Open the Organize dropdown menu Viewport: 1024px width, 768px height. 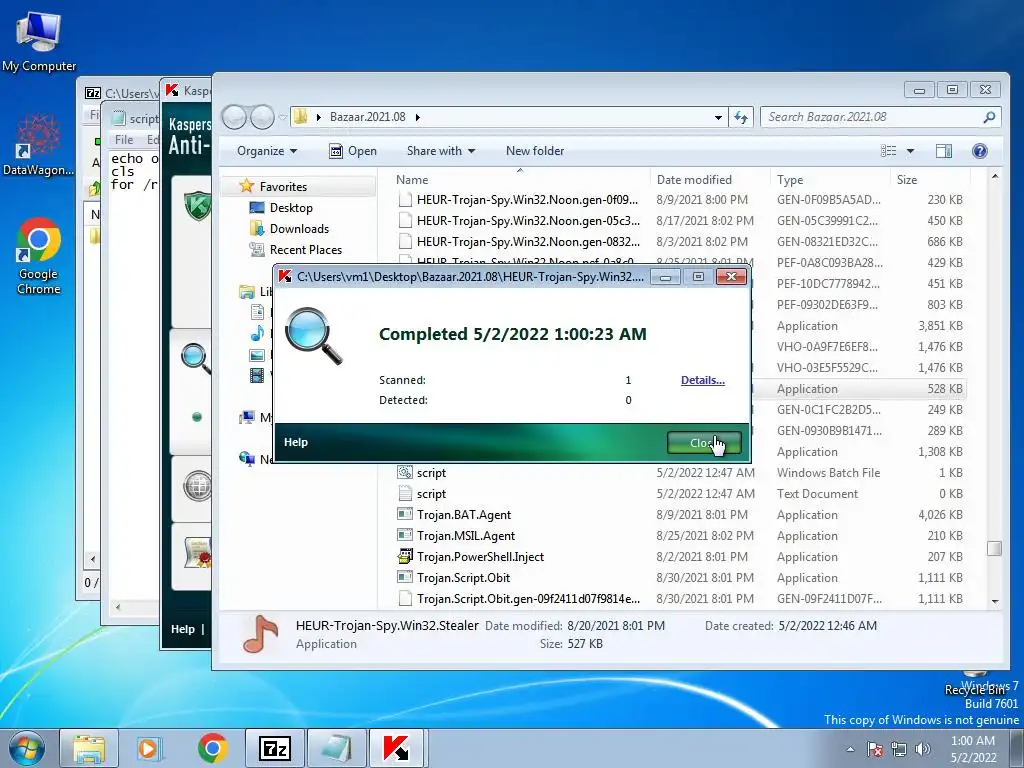coord(266,151)
